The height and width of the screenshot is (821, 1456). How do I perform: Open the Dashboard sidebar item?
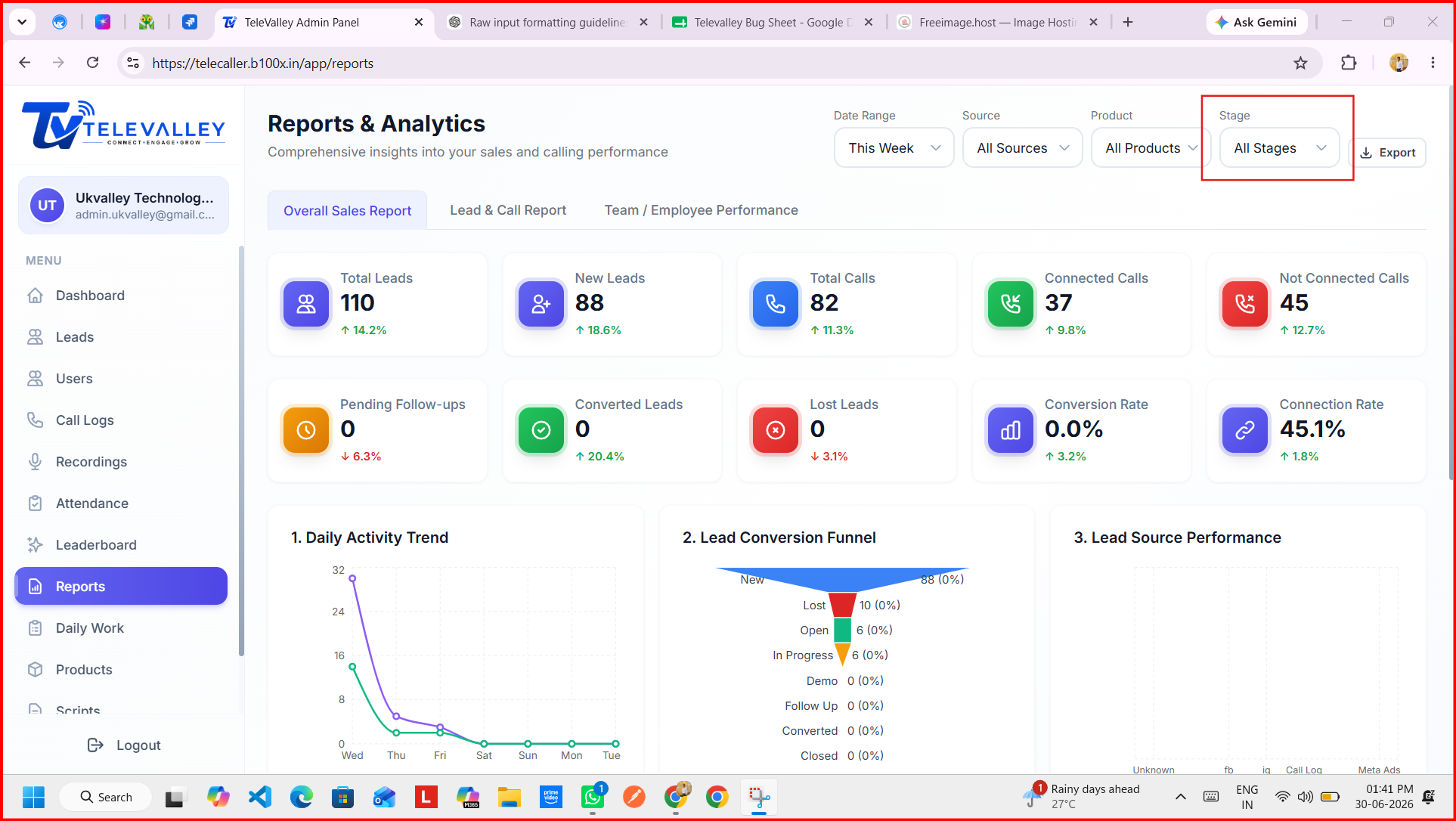(x=121, y=296)
